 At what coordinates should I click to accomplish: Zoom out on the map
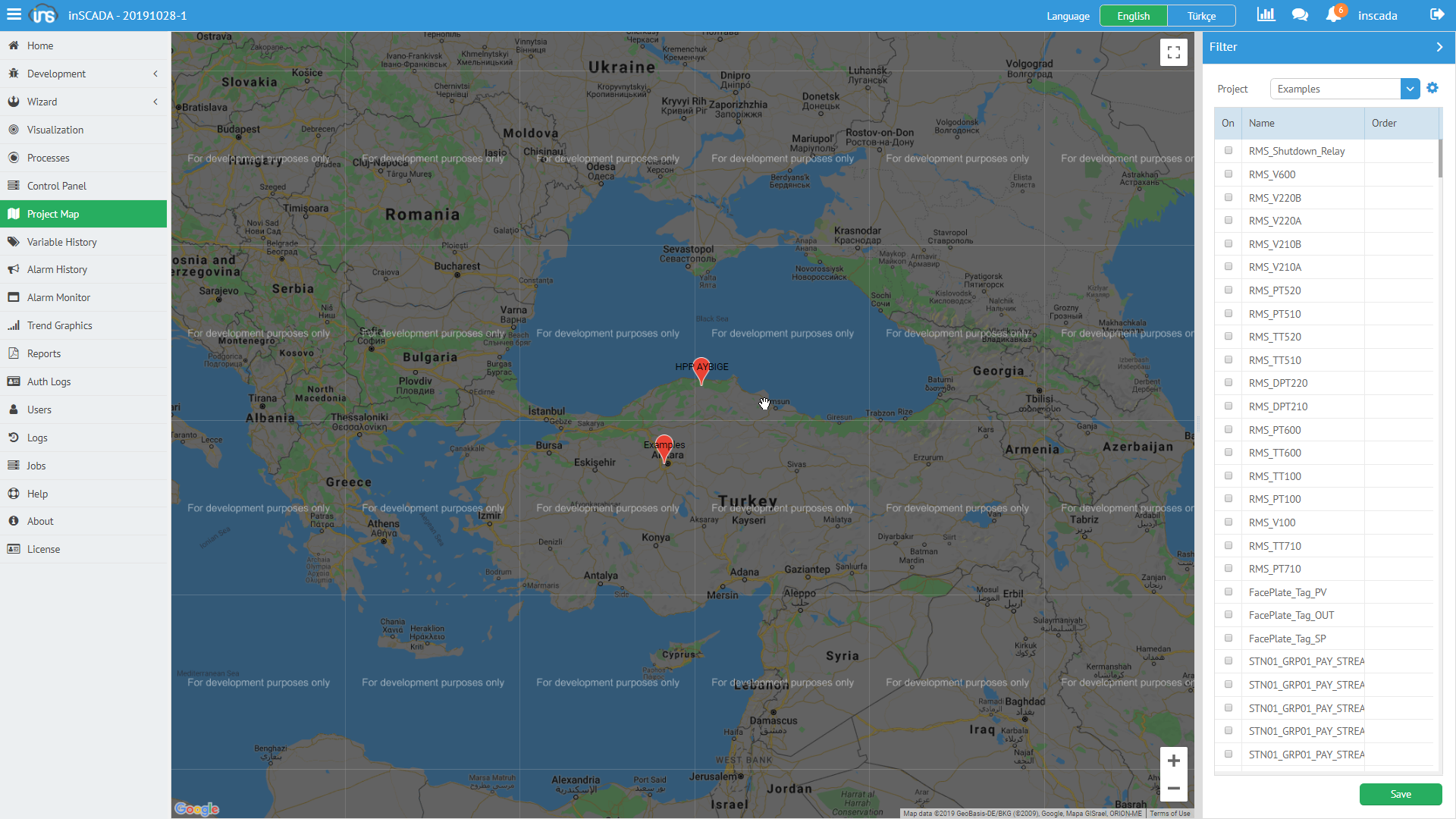pos(1174,789)
